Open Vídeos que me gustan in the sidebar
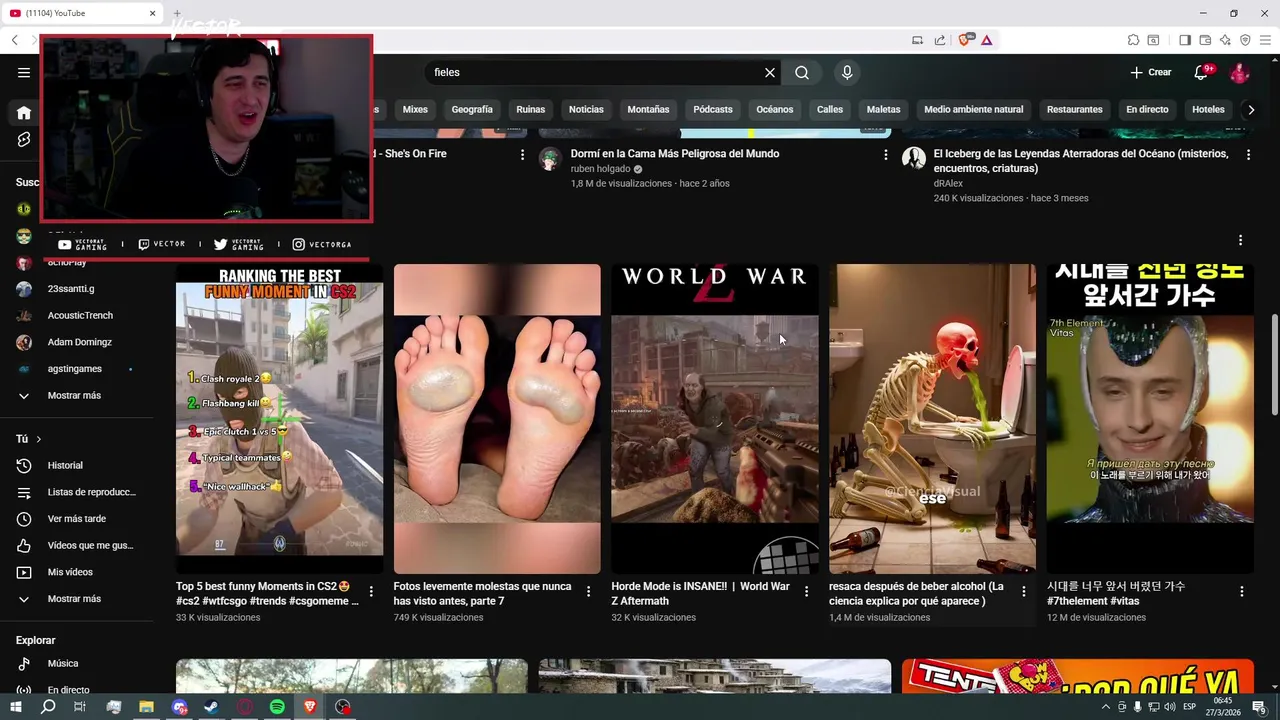1280x720 pixels. [77, 545]
